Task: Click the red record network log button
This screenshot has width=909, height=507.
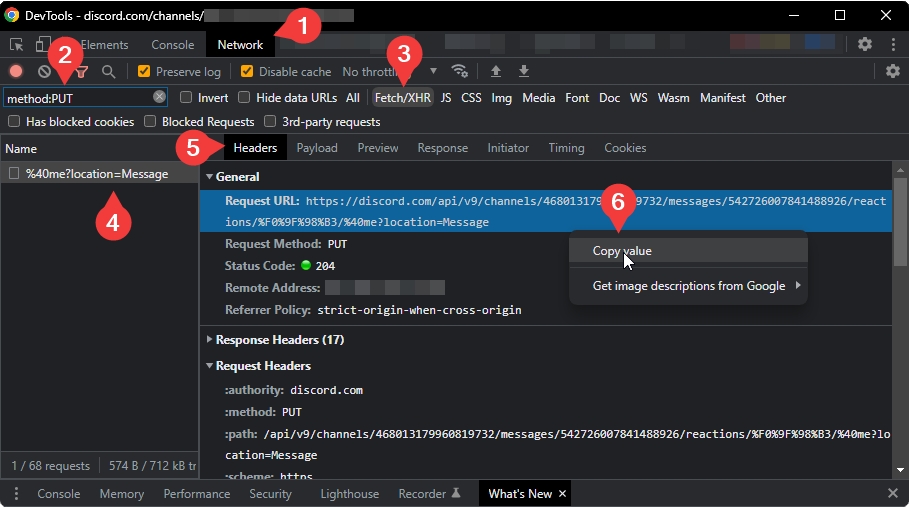Action: pos(16,72)
